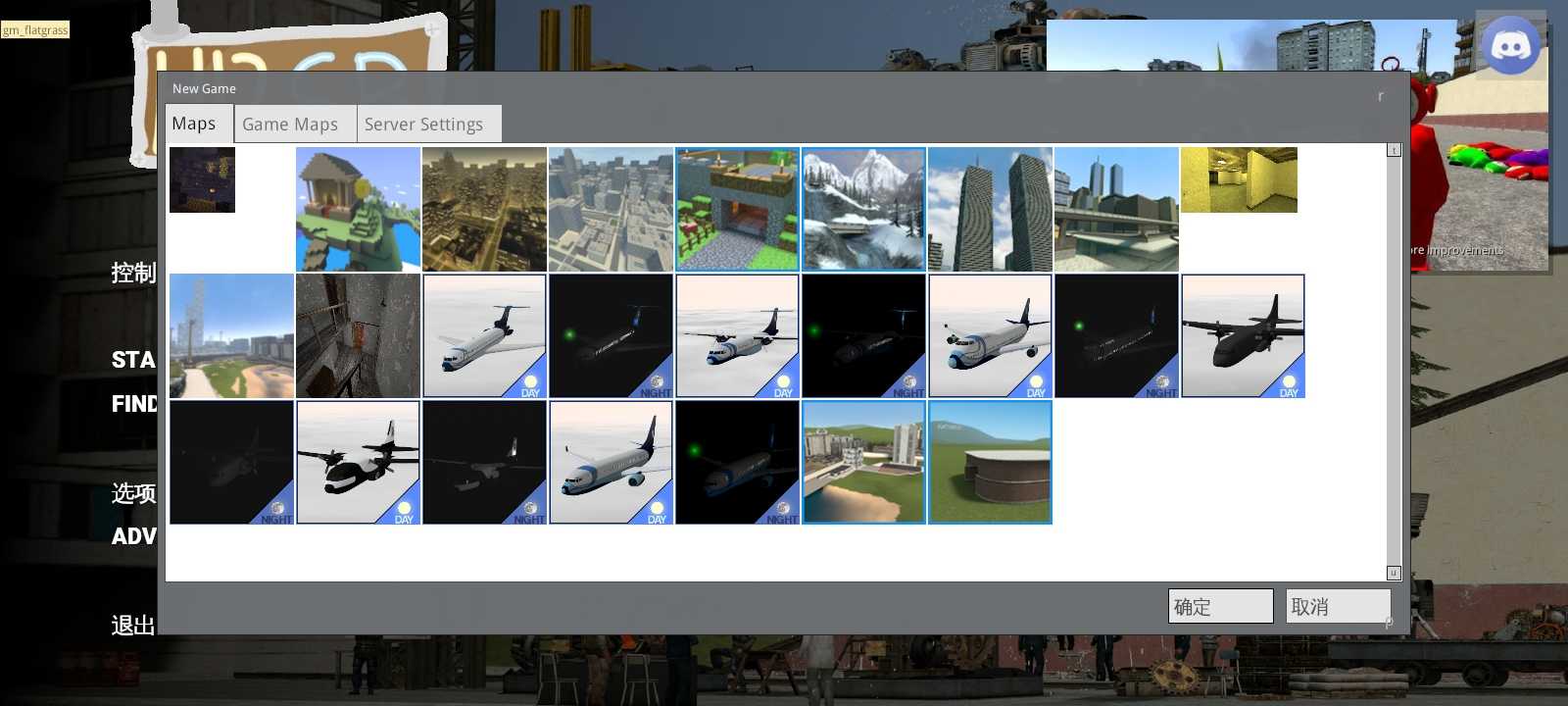
Task: Click the scrollbar down arrow in map list
Action: click(1394, 573)
